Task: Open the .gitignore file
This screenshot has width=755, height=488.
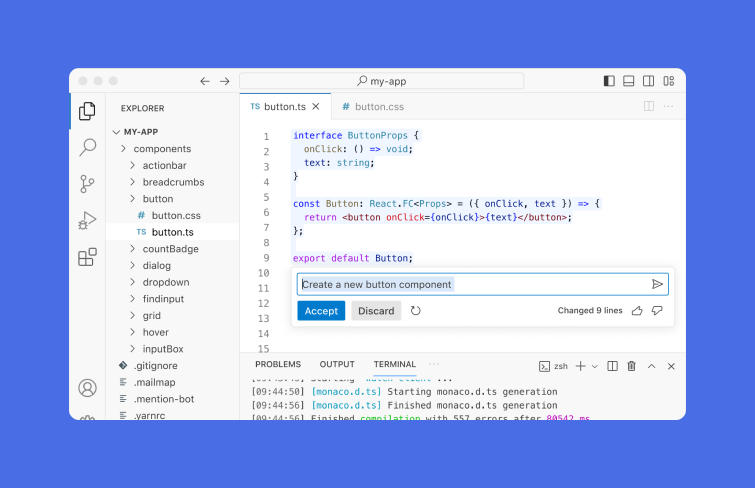Action: 172,366
